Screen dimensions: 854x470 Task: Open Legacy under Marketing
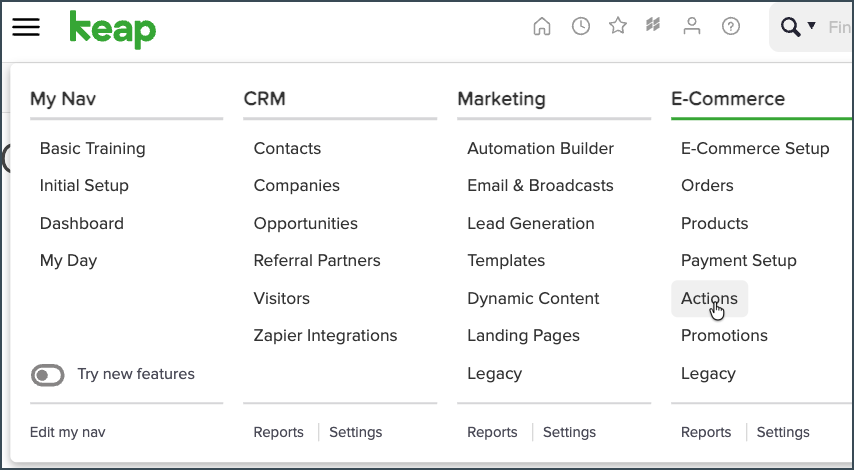495,374
